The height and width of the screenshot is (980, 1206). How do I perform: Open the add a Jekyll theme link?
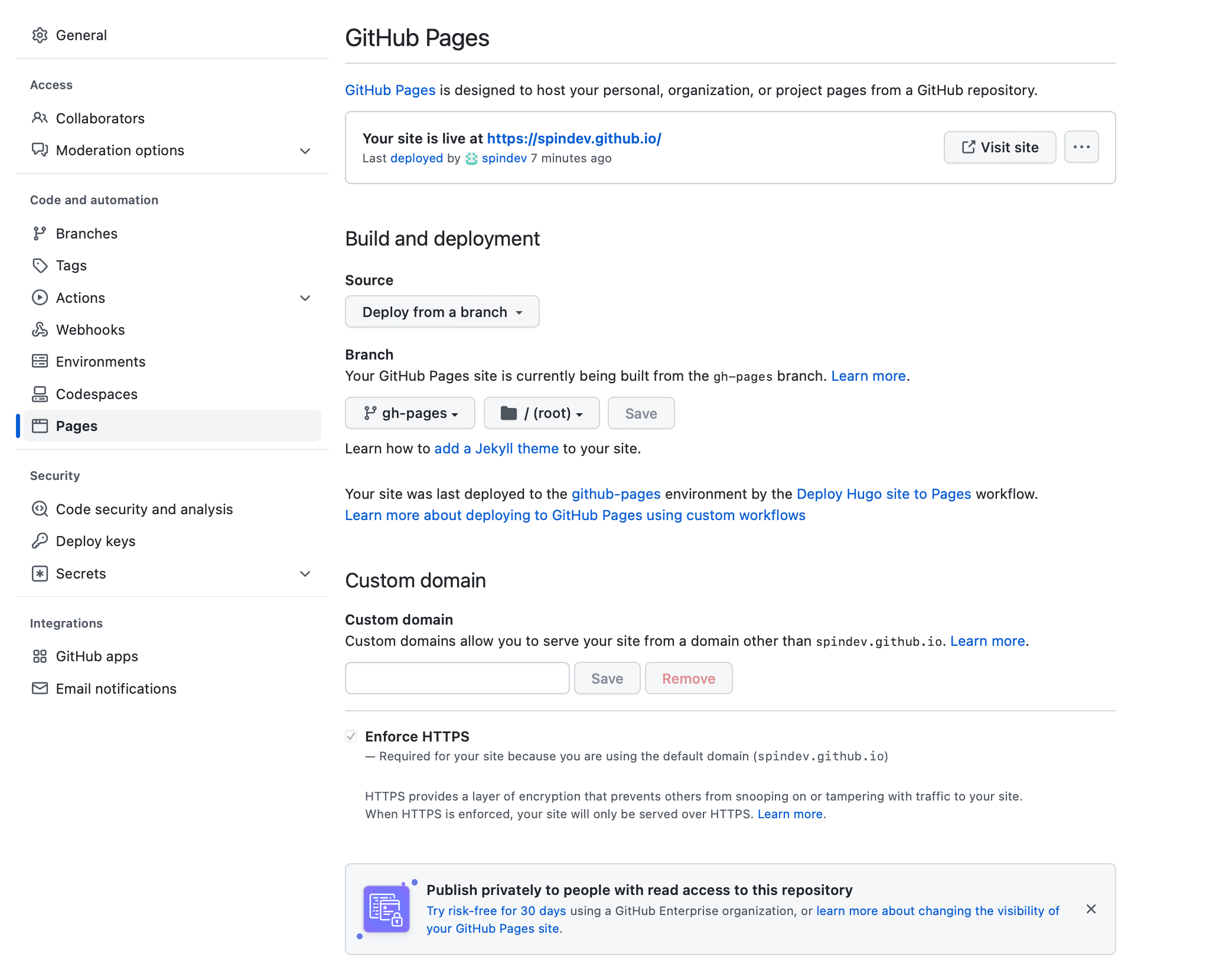(x=496, y=449)
